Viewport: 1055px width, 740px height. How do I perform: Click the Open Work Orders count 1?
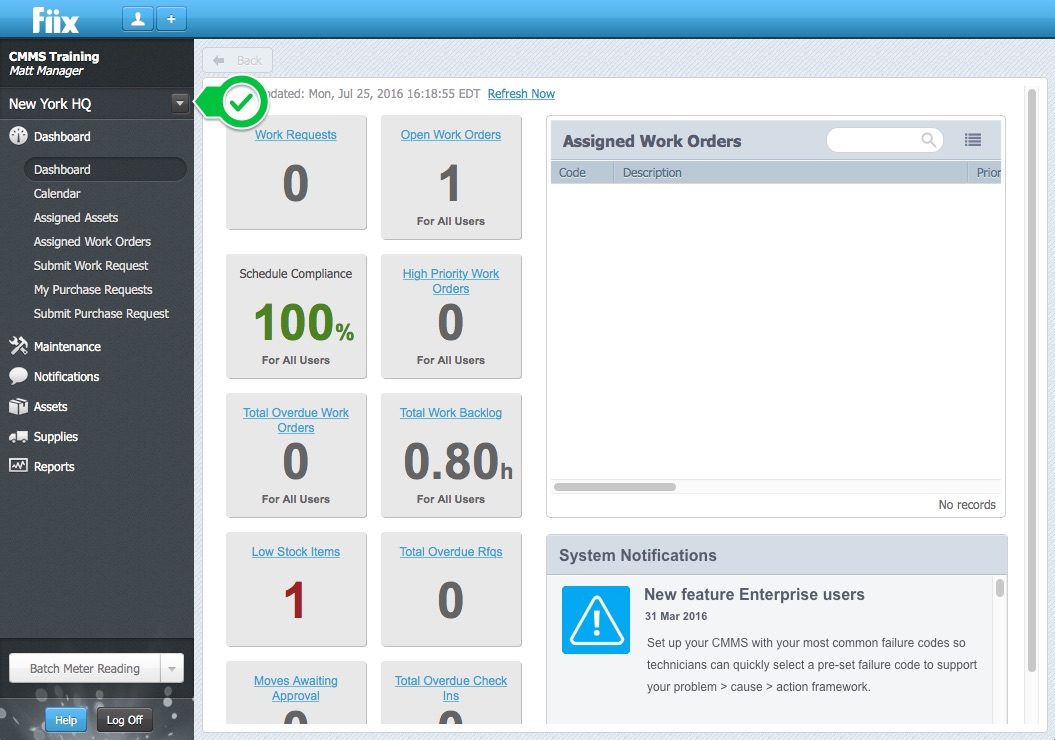[x=449, y=184]
